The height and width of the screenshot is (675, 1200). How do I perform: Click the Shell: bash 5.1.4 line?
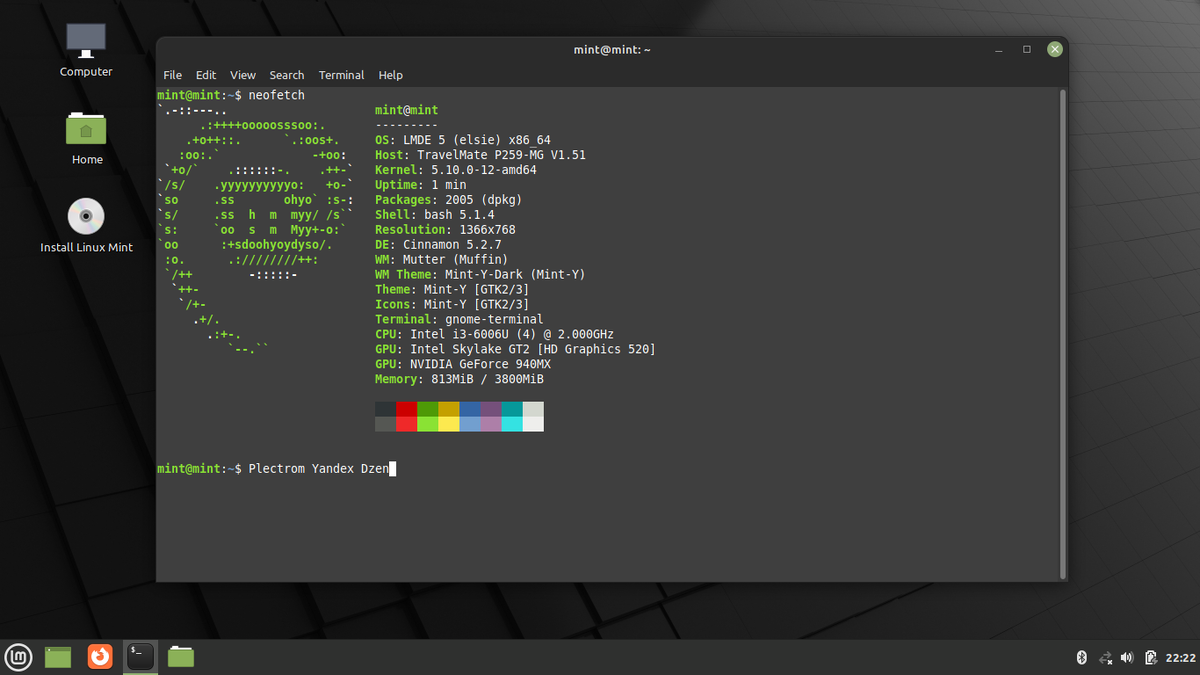tap(435, 215)
